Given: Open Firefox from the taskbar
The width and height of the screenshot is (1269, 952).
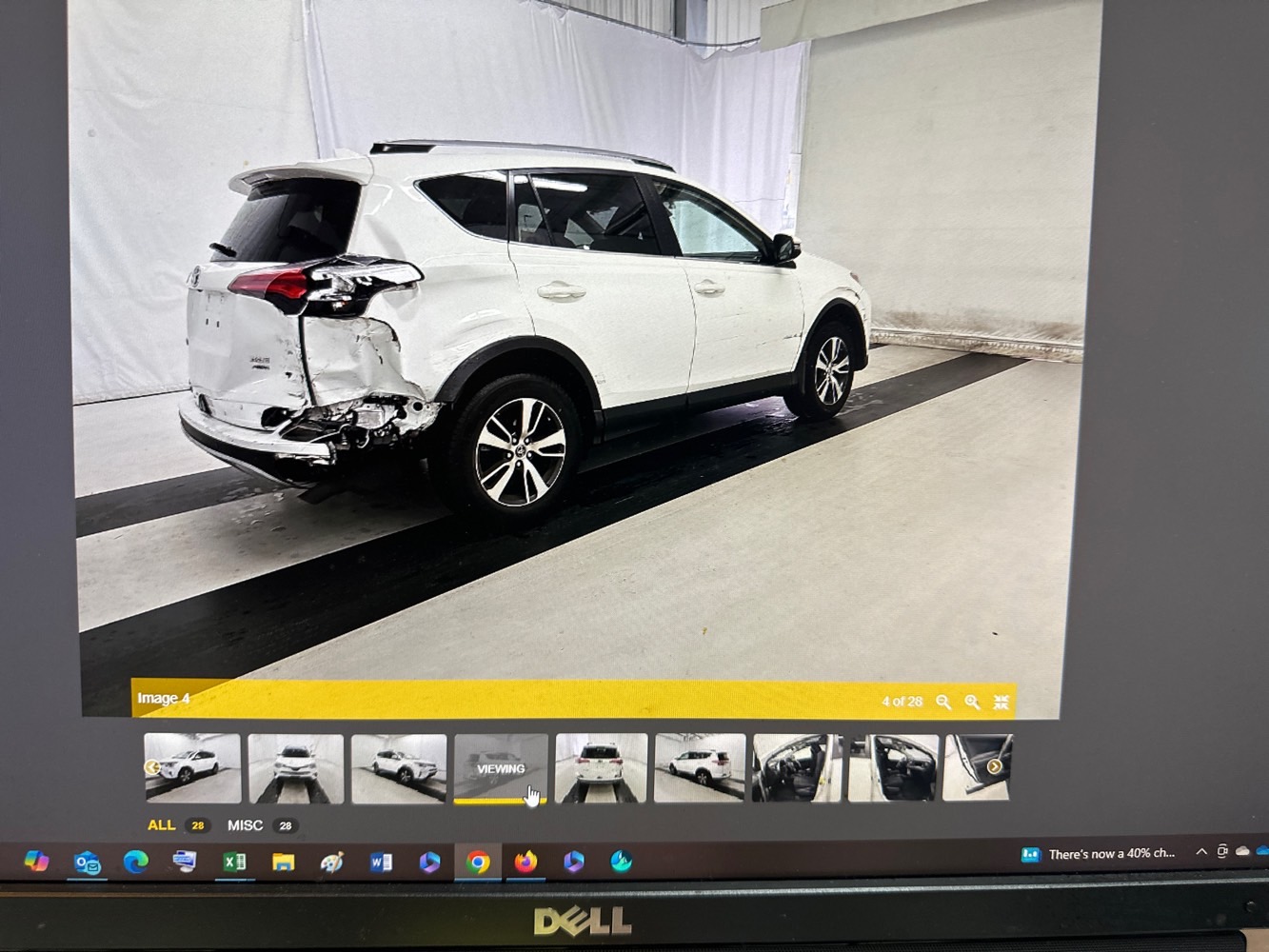Looking at the screenshot, I should [x=525, y=863].
